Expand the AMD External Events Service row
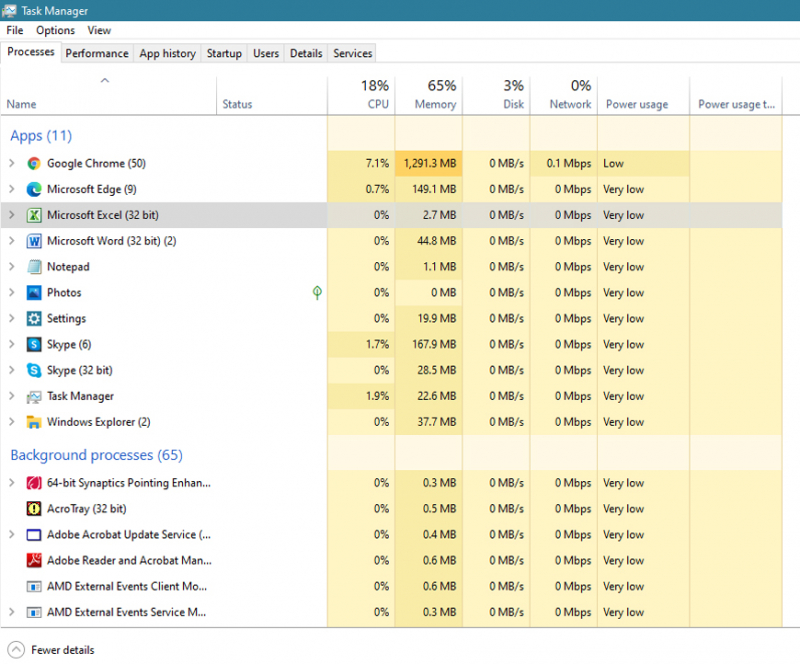The image size is (800, 664). click(12, 612)
